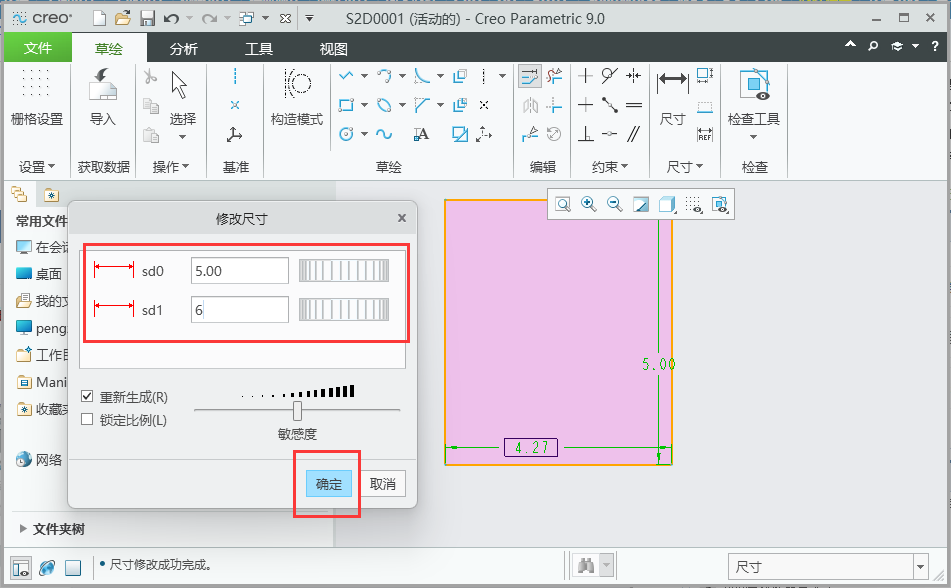The width and height of the screenshot is (951, 588).
Task: Click the datum Centerline tool
Action: pyautogui.click(x=235, y=76)
